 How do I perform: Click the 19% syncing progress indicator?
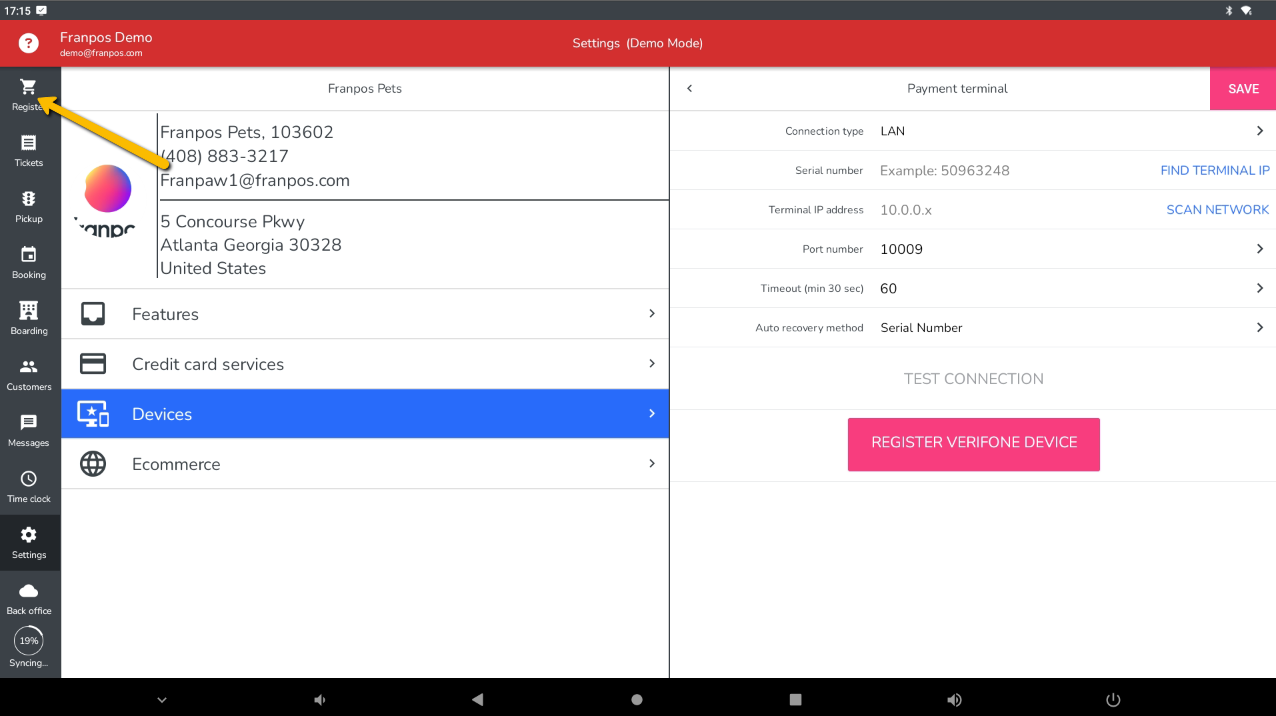point(28,641)
